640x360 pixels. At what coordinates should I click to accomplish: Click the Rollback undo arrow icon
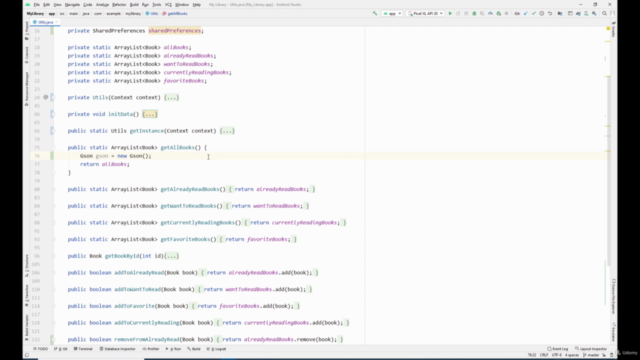click(x=550, y=13)
